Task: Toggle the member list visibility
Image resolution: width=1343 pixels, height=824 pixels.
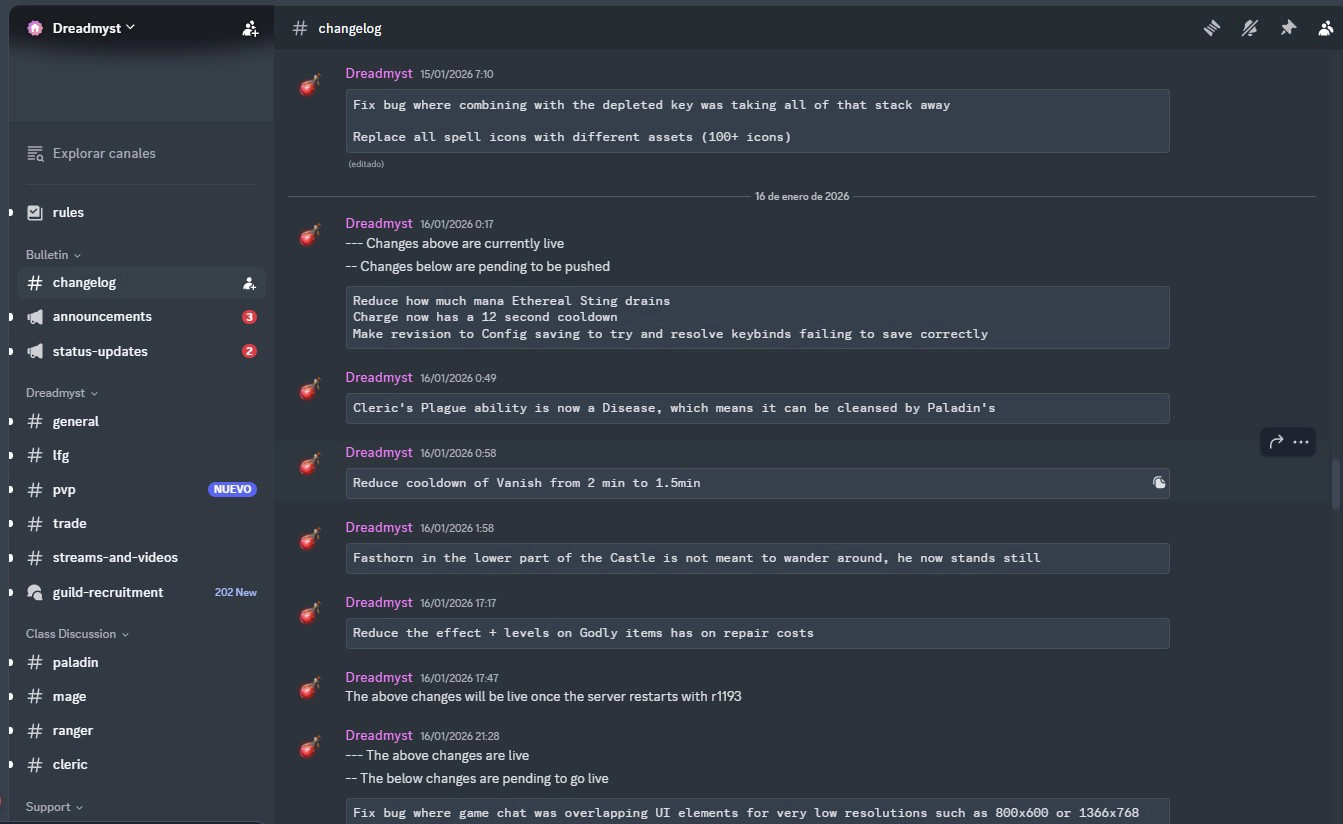Action: tap(1326, 29)
